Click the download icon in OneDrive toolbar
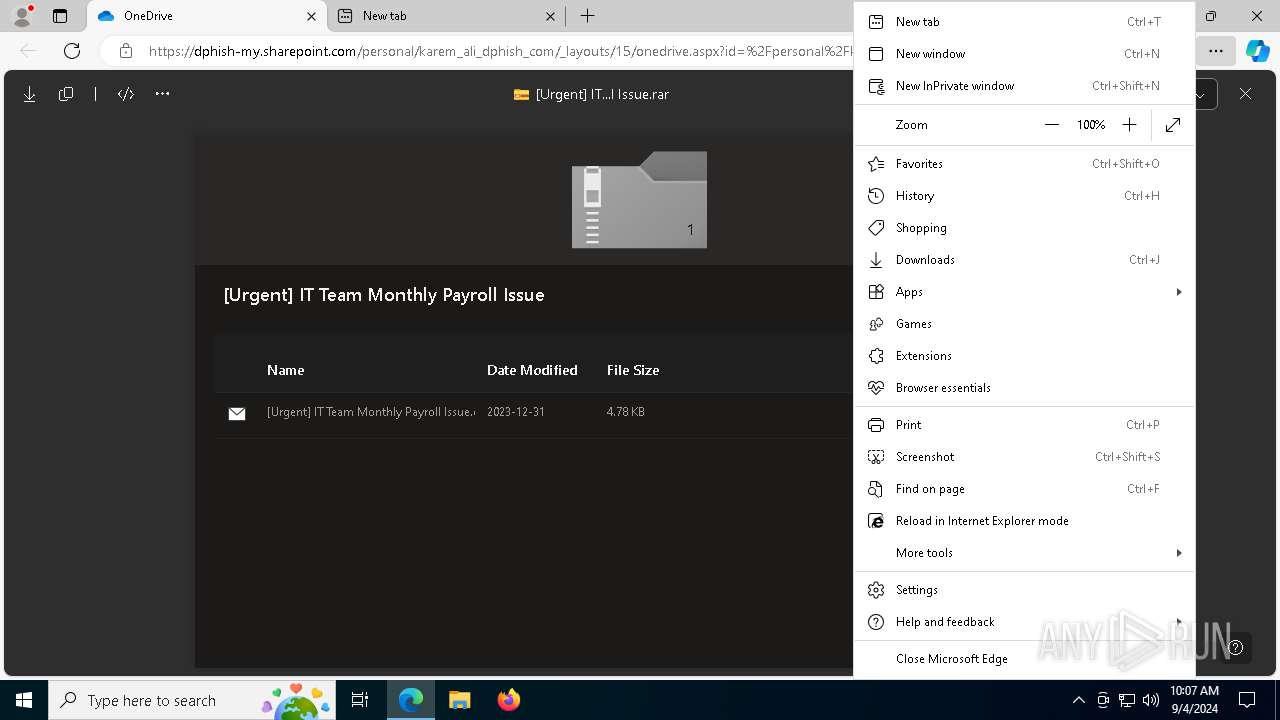The image size is (1280, 720). [x=29, y=94]
